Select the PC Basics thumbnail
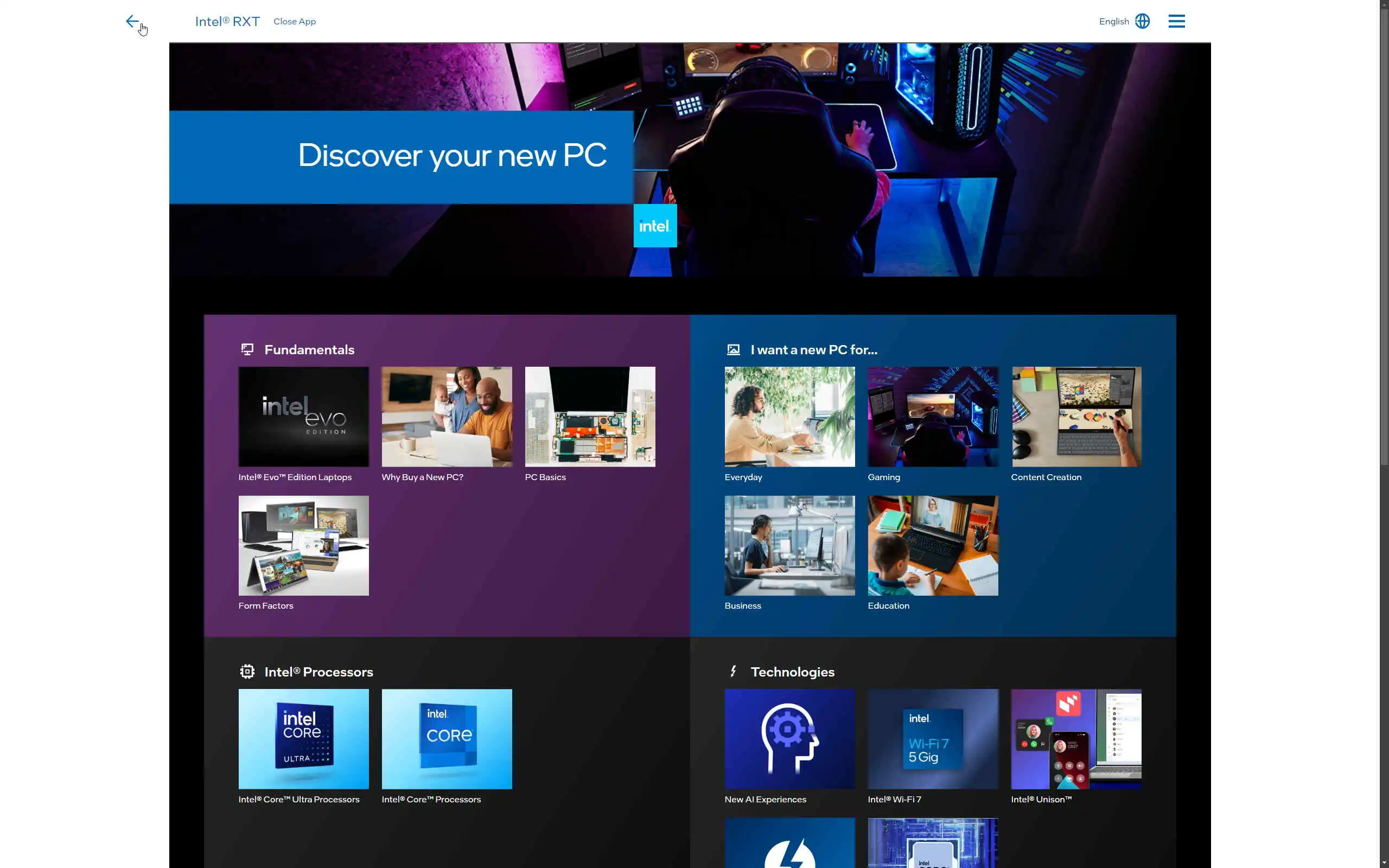The height and width of the screenshot is (868, 1389). (x=590, y=417)
